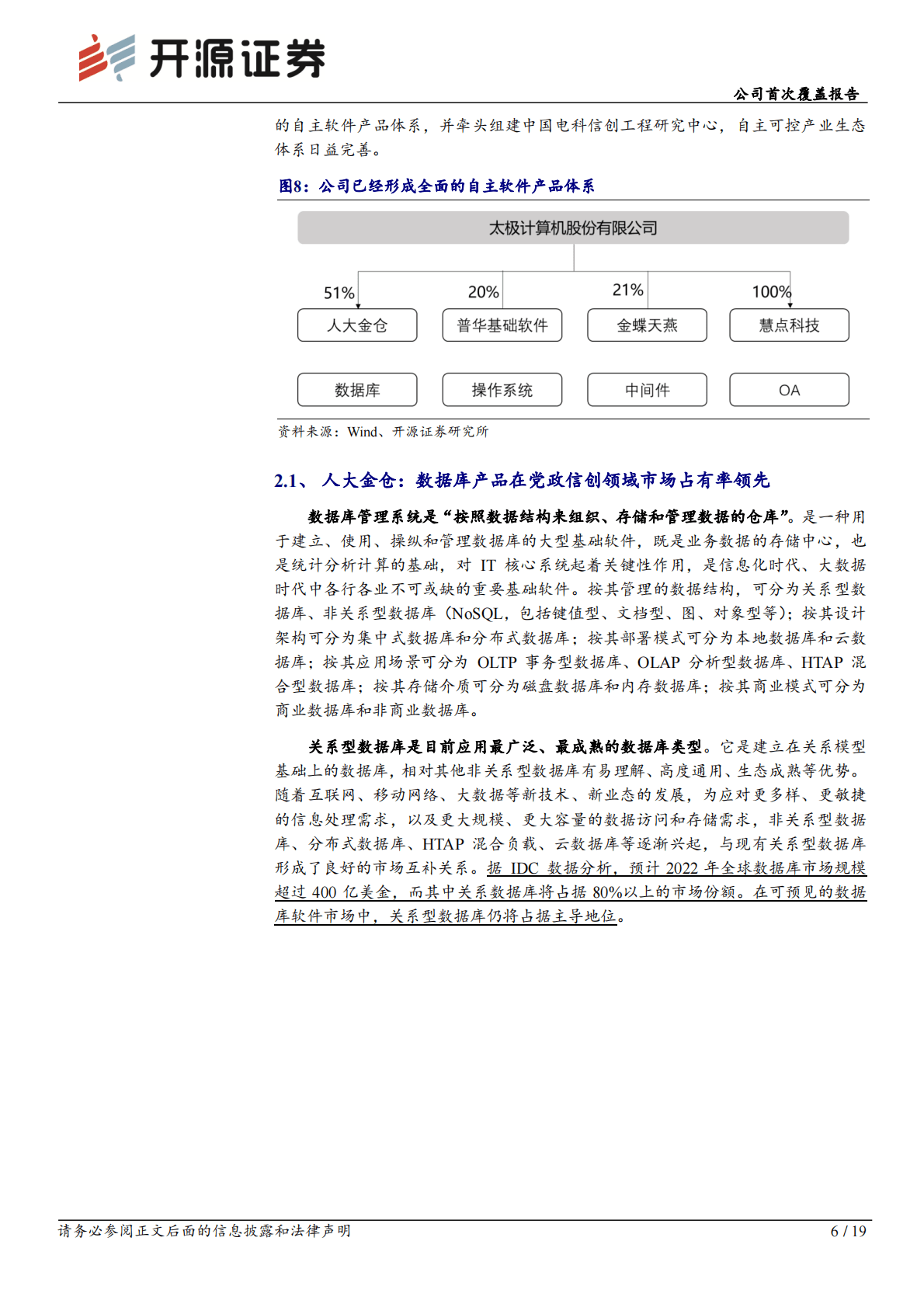Select the 人大金仓 box
This screenshot has width=924, height=1307.
[x=357, y=325]
